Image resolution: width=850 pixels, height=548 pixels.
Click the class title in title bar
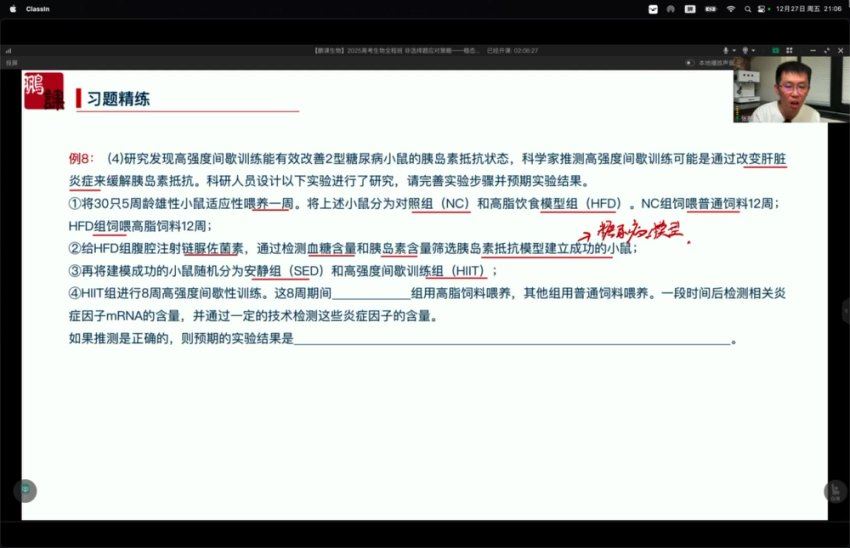click(396, 50)
